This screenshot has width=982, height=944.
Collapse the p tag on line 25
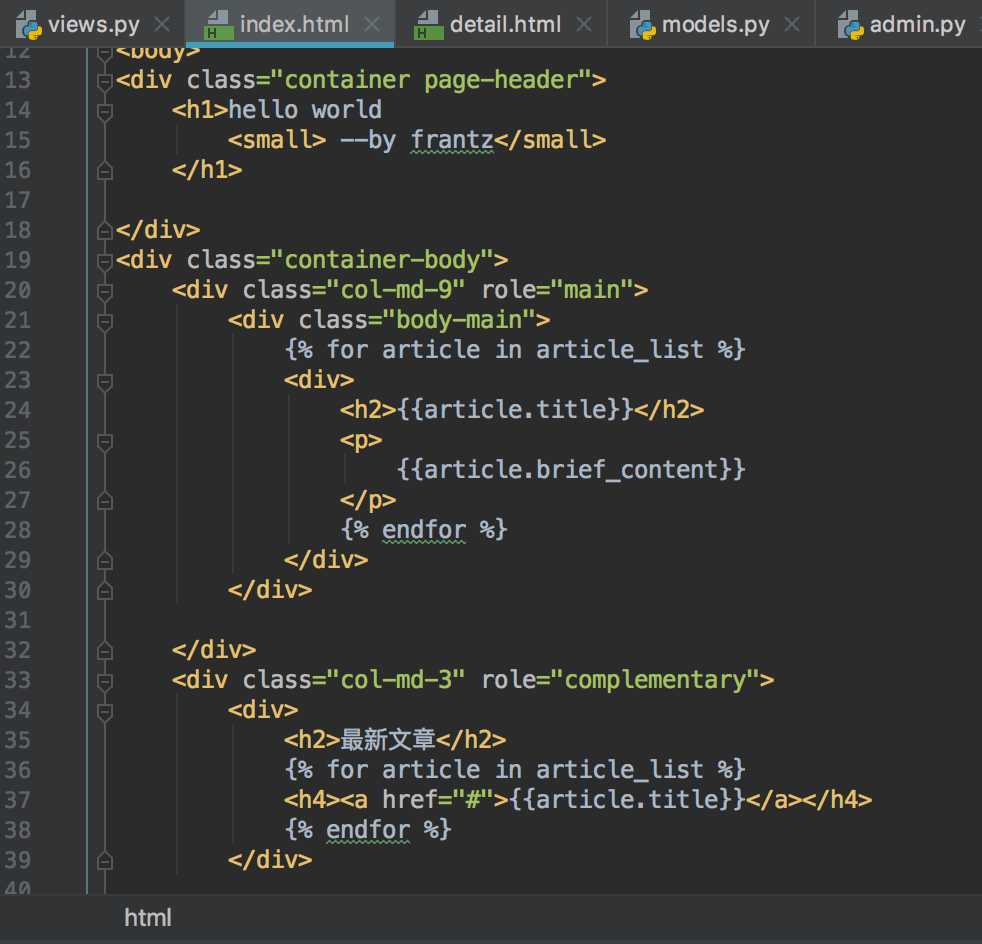[105, 441]
